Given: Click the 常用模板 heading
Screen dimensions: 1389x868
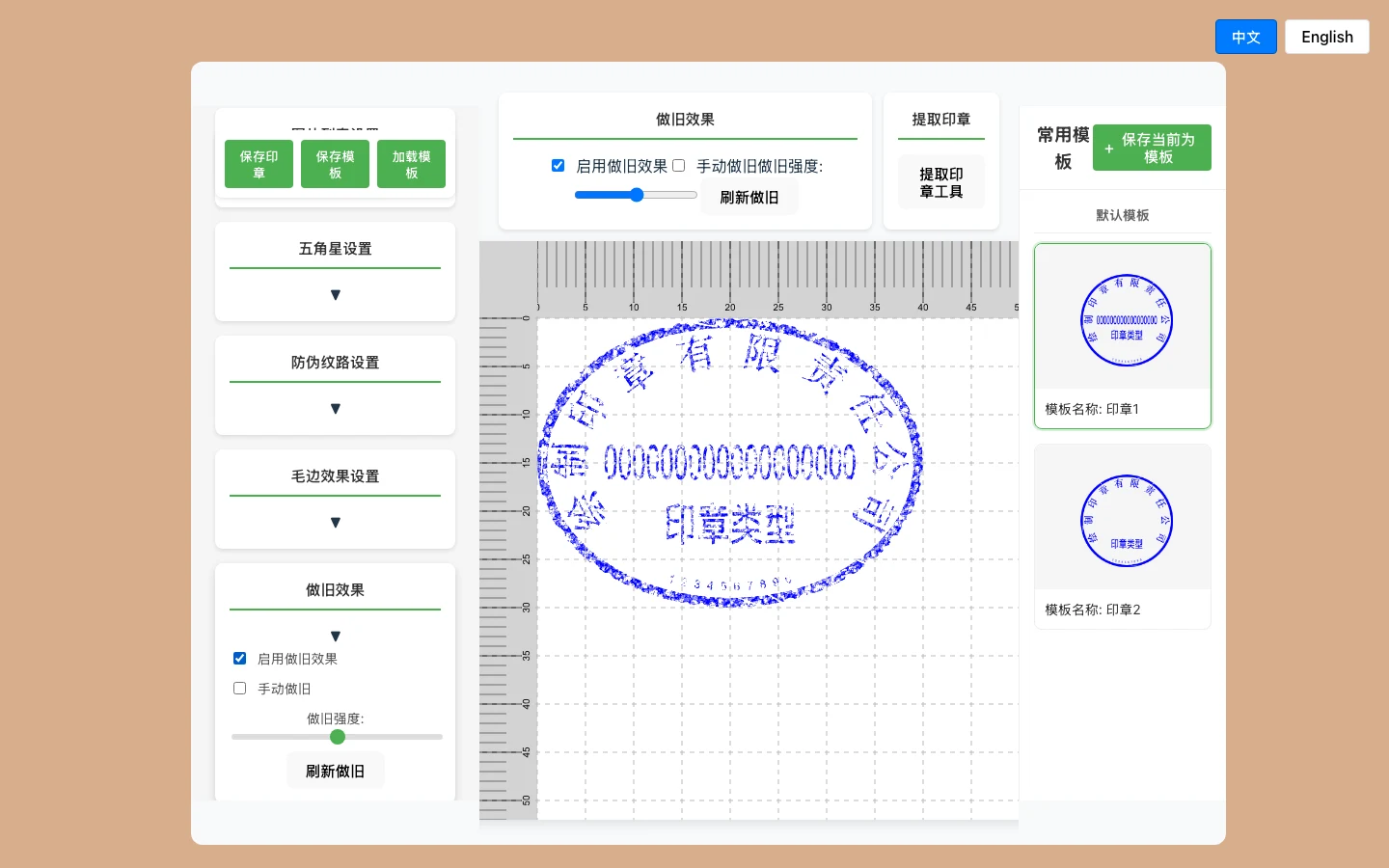Looking at the screenshot, I should click(1063, 148).
